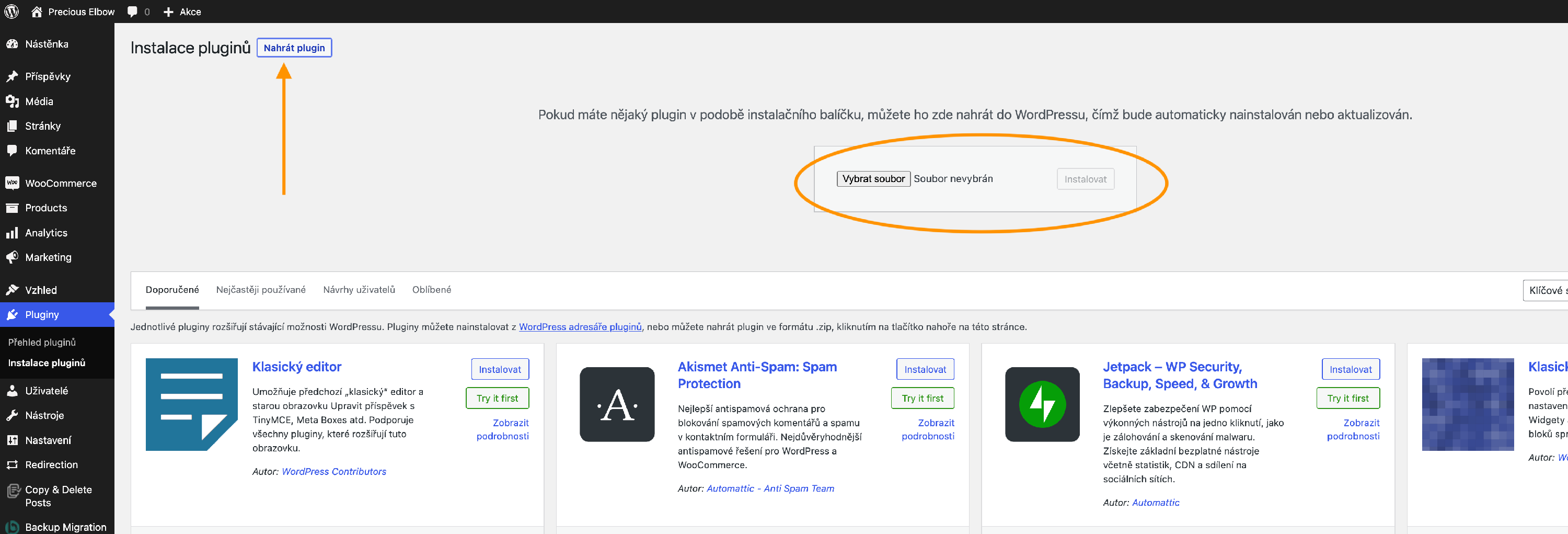Click Akce new content menu
Screen dimensions: 1568x534
tap(182, 12)
